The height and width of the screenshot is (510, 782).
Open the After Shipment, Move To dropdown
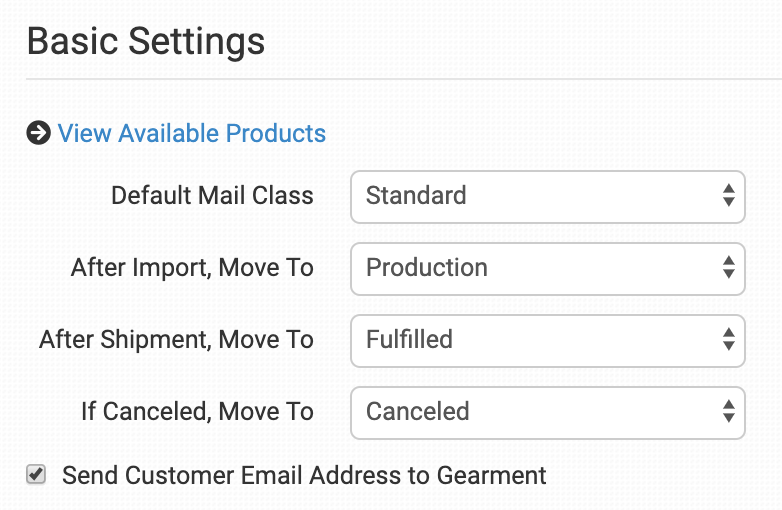click(x=547, y=340)
